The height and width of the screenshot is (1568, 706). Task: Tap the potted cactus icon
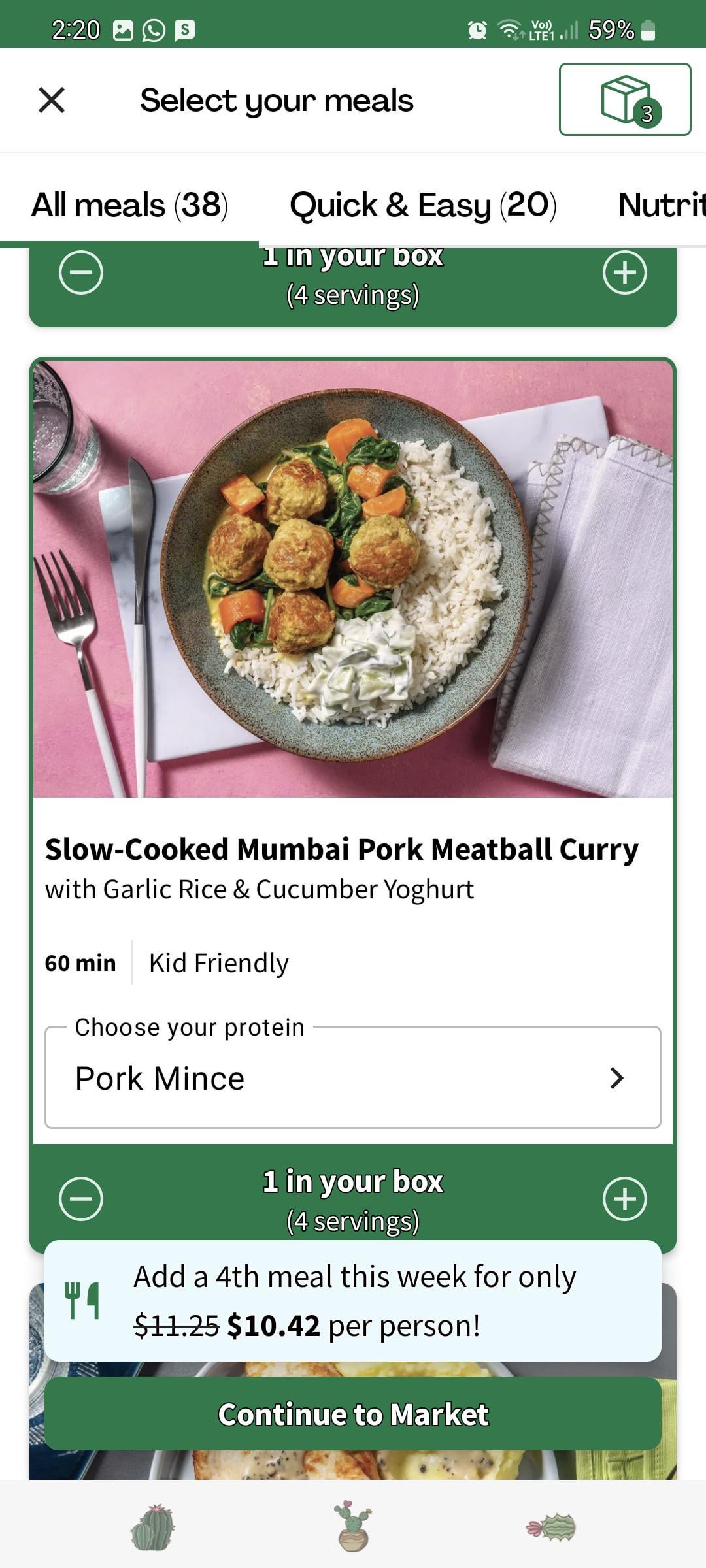point(353,1527)
